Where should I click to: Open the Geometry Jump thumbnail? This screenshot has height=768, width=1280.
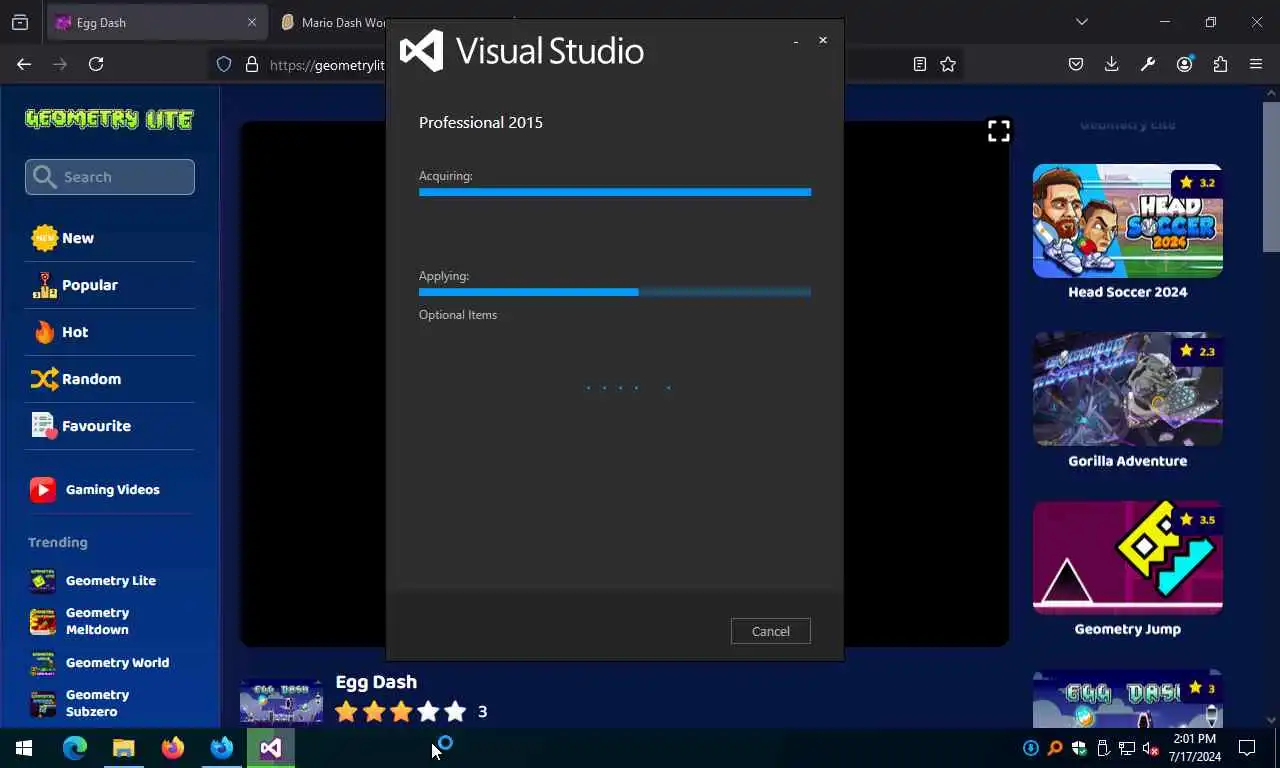[x=1127, y=558]
